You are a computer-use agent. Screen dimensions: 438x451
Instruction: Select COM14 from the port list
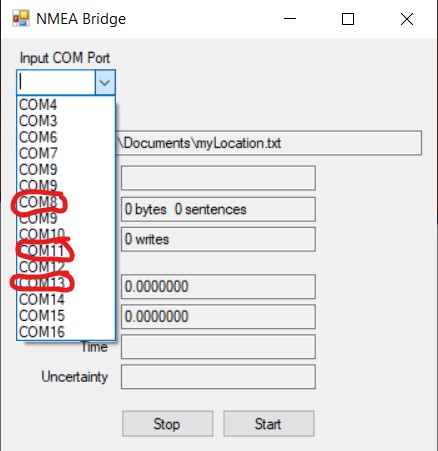click(66, 299)
